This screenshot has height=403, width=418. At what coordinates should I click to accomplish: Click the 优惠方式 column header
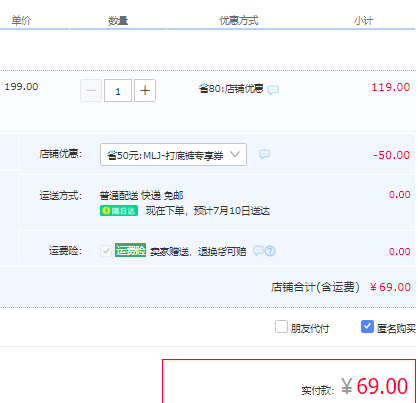(239, 21)
